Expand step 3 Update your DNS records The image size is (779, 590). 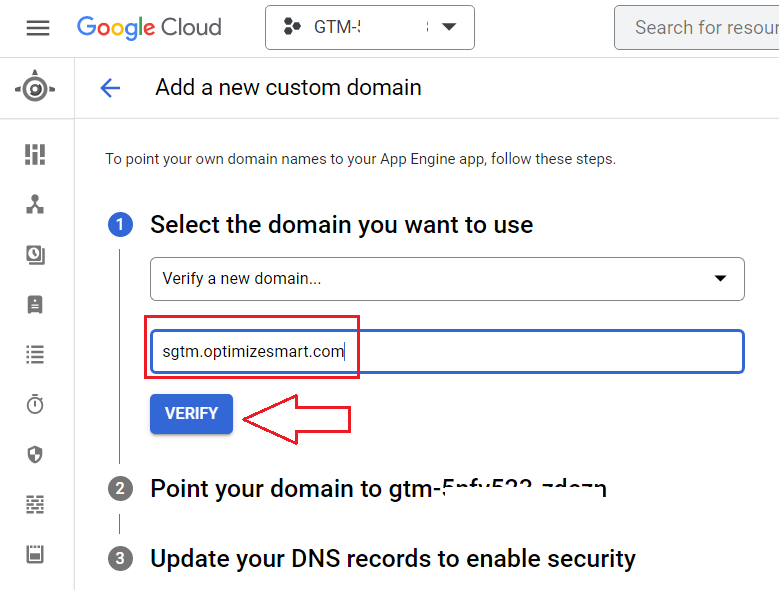point(392,558)
